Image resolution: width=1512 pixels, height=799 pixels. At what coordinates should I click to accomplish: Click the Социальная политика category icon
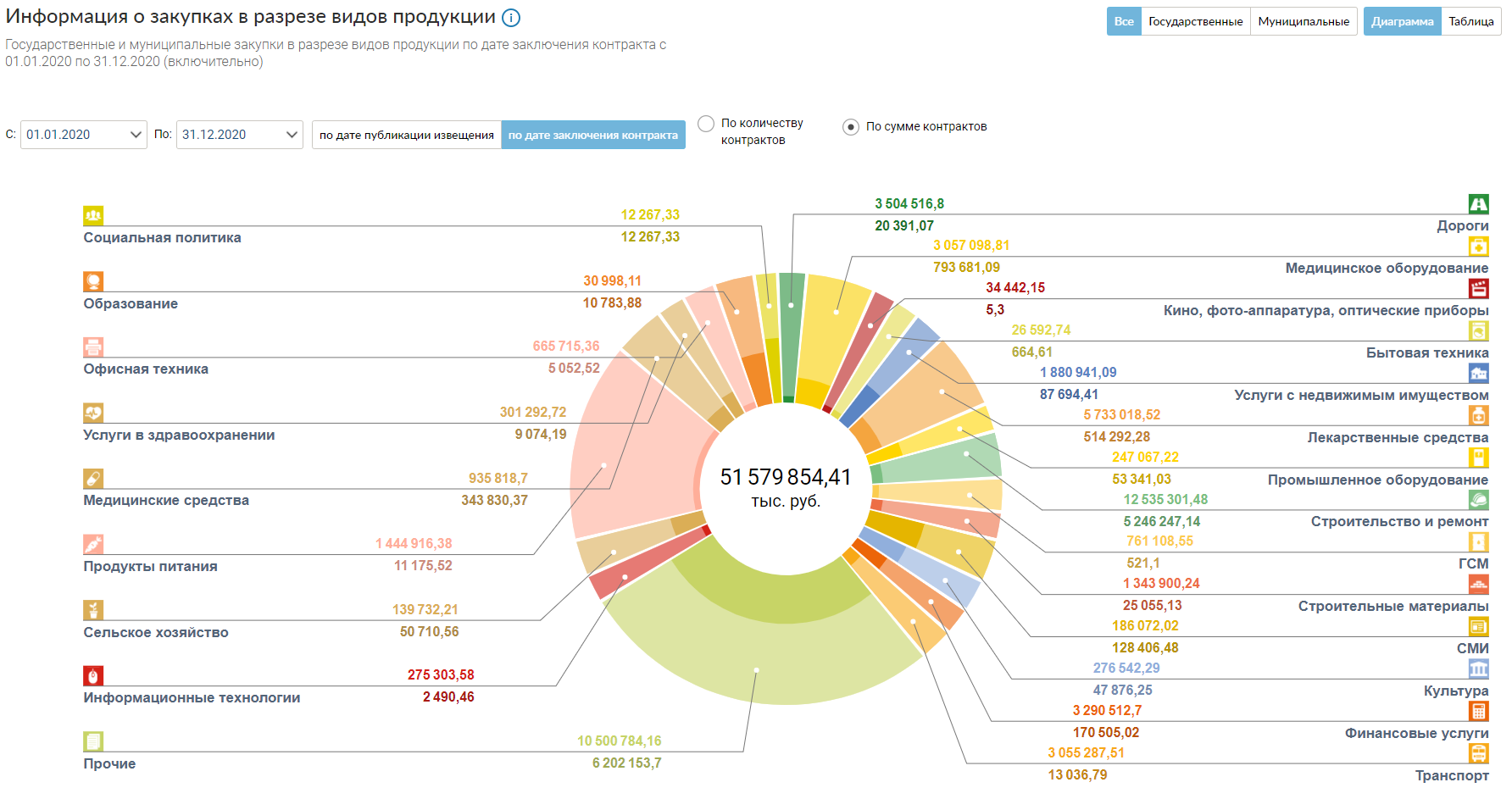(x=93, y=215)
